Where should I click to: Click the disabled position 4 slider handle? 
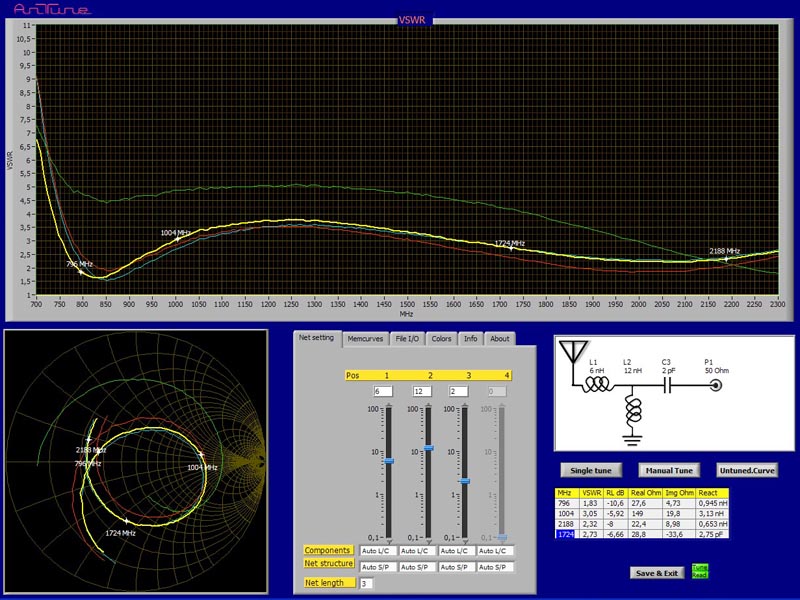pos(502,537)
